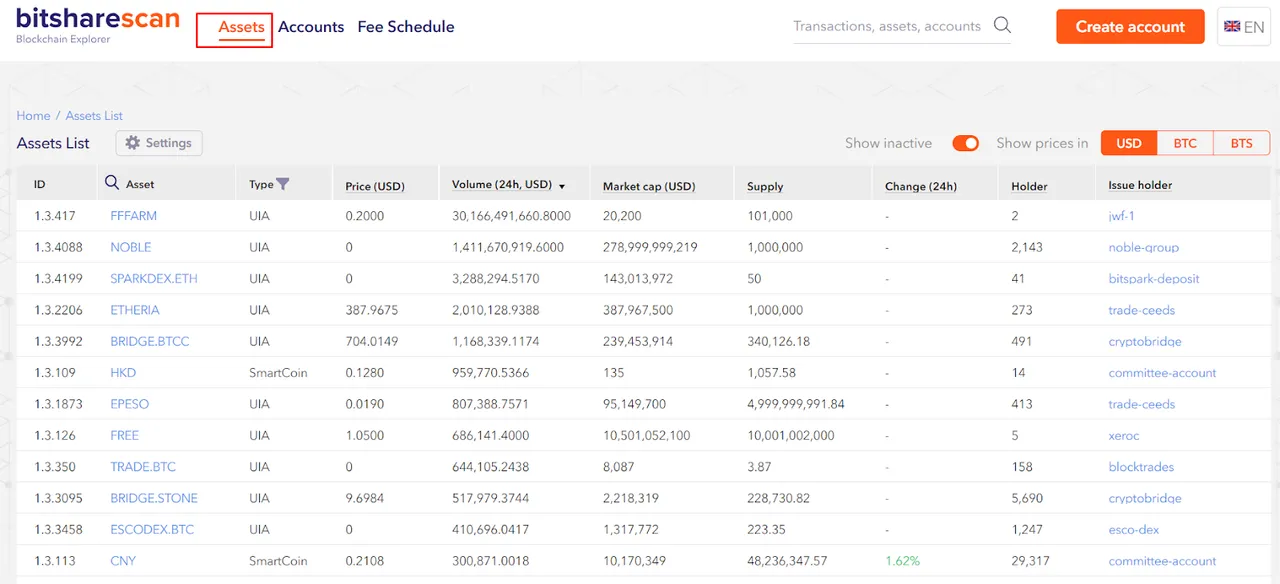Open the BRIDGE.STONE asset
This screenshot has height=584, width=1280.
tap(153, 498)
